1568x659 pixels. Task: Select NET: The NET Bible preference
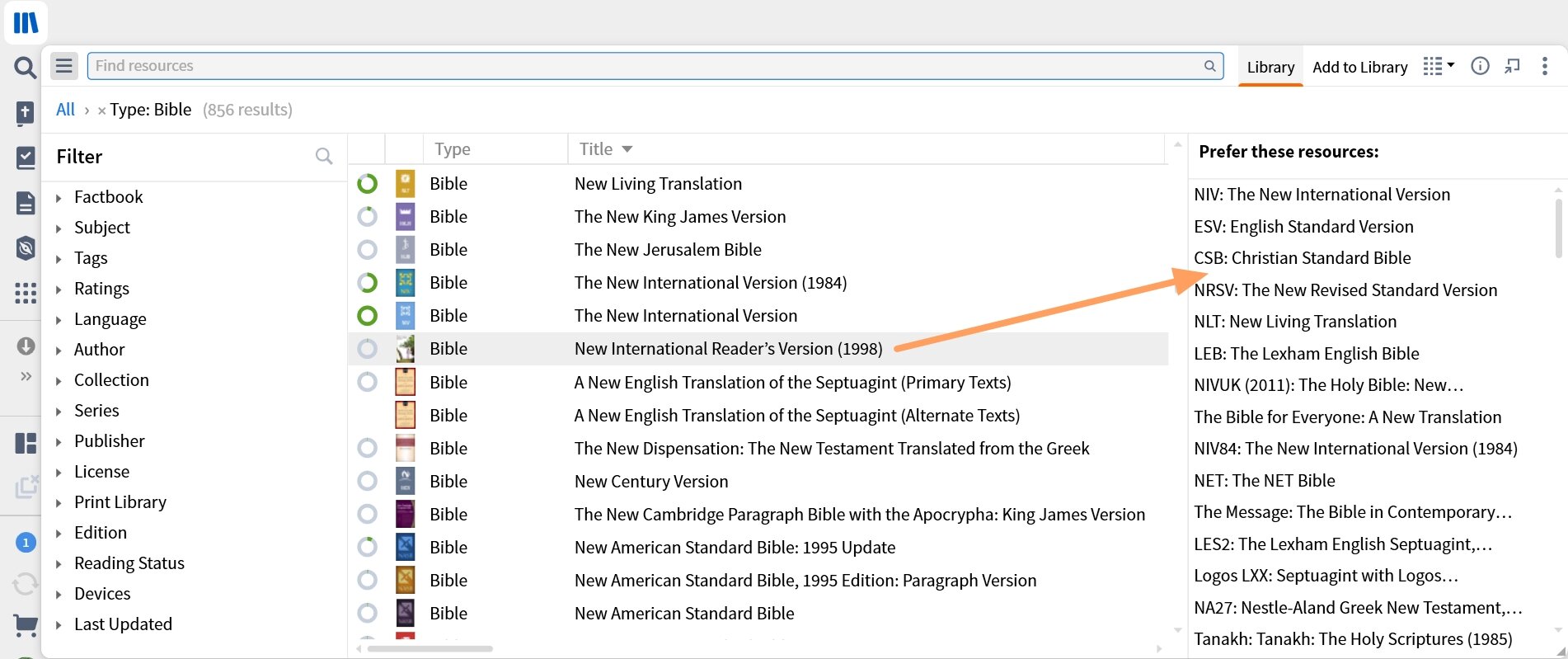[x=1264, y=481]
